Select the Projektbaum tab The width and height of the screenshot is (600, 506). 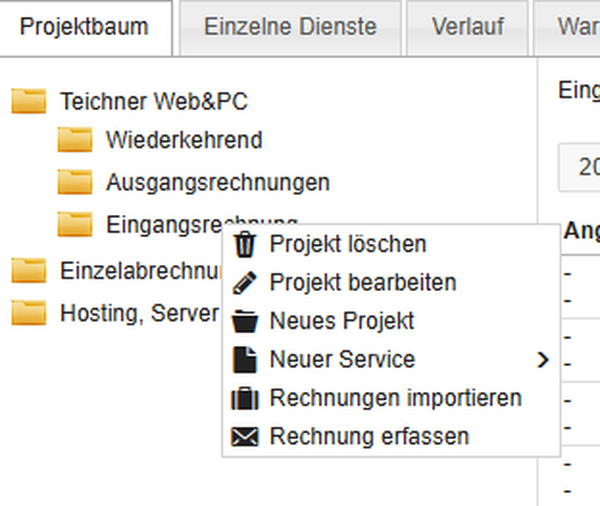pos(84,27)
